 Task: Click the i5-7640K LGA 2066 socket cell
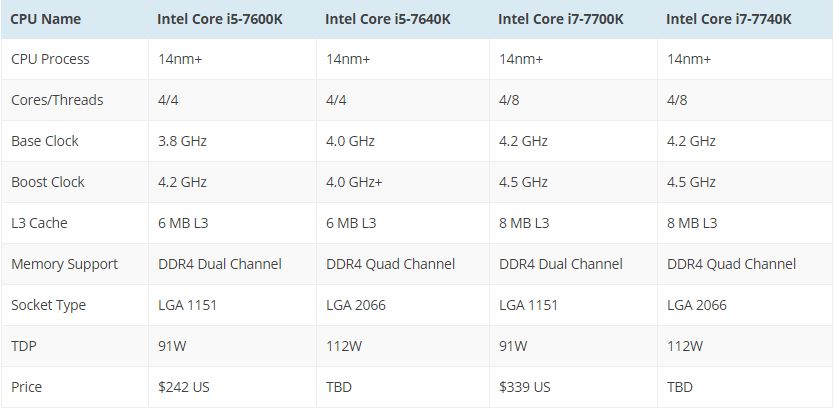[x=356, y=305]
